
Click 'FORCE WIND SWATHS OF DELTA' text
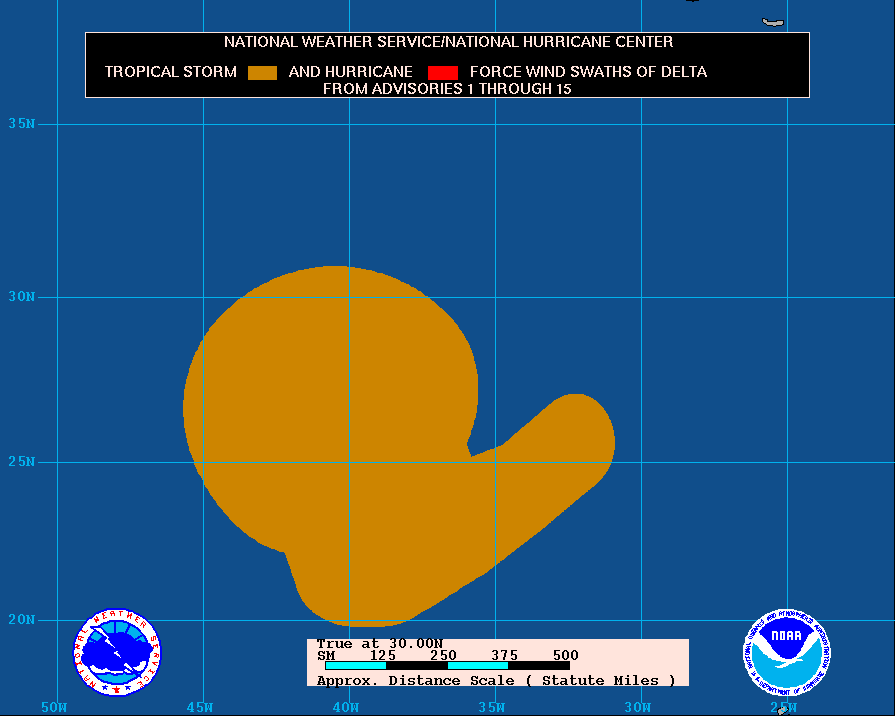(x=588, y=72)
